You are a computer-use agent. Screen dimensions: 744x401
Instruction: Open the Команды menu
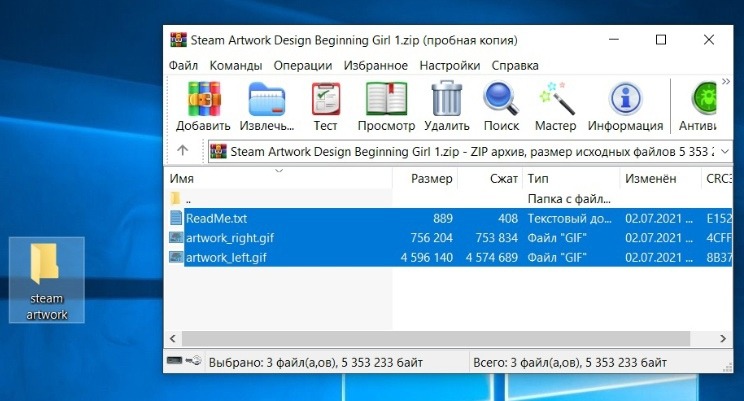pyautogui.click(x=236, y=65)
